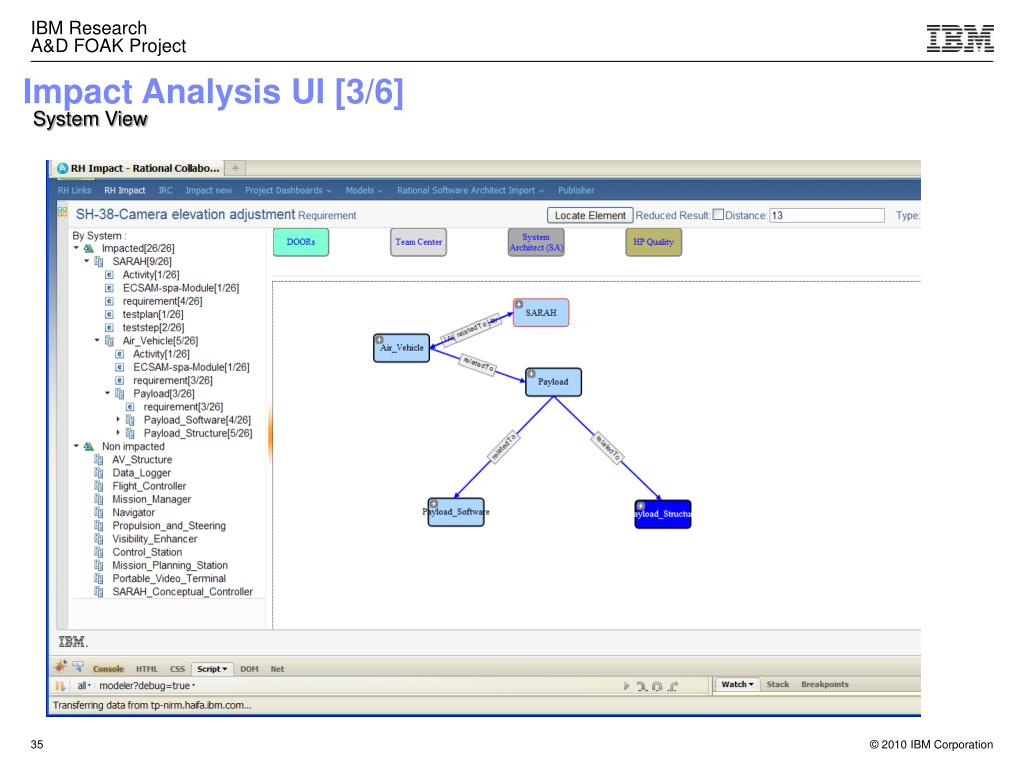
Task: Click the Distance input field
Action: point(827,215)
